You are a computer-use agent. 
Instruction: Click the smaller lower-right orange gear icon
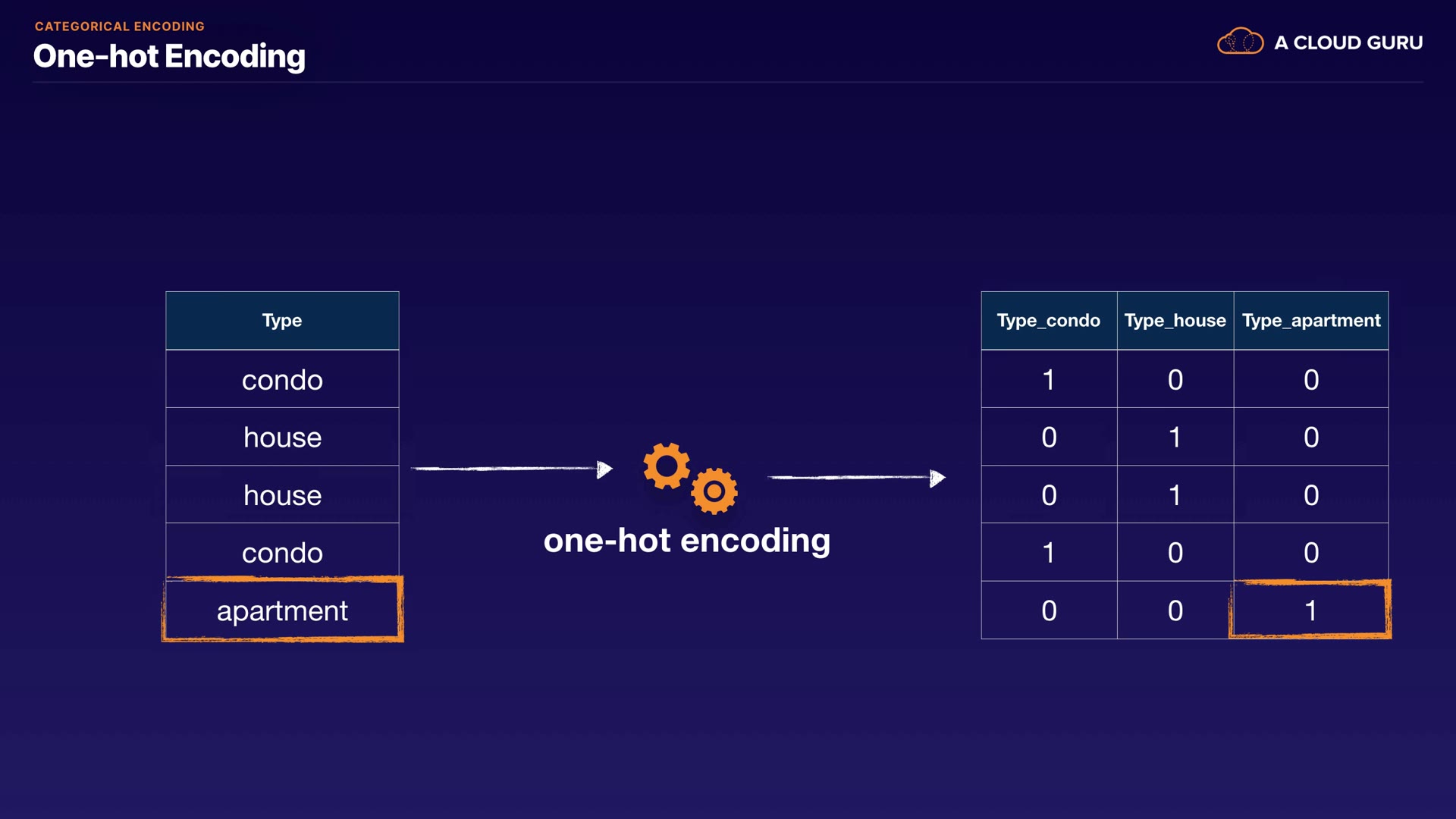click(714, 491)
